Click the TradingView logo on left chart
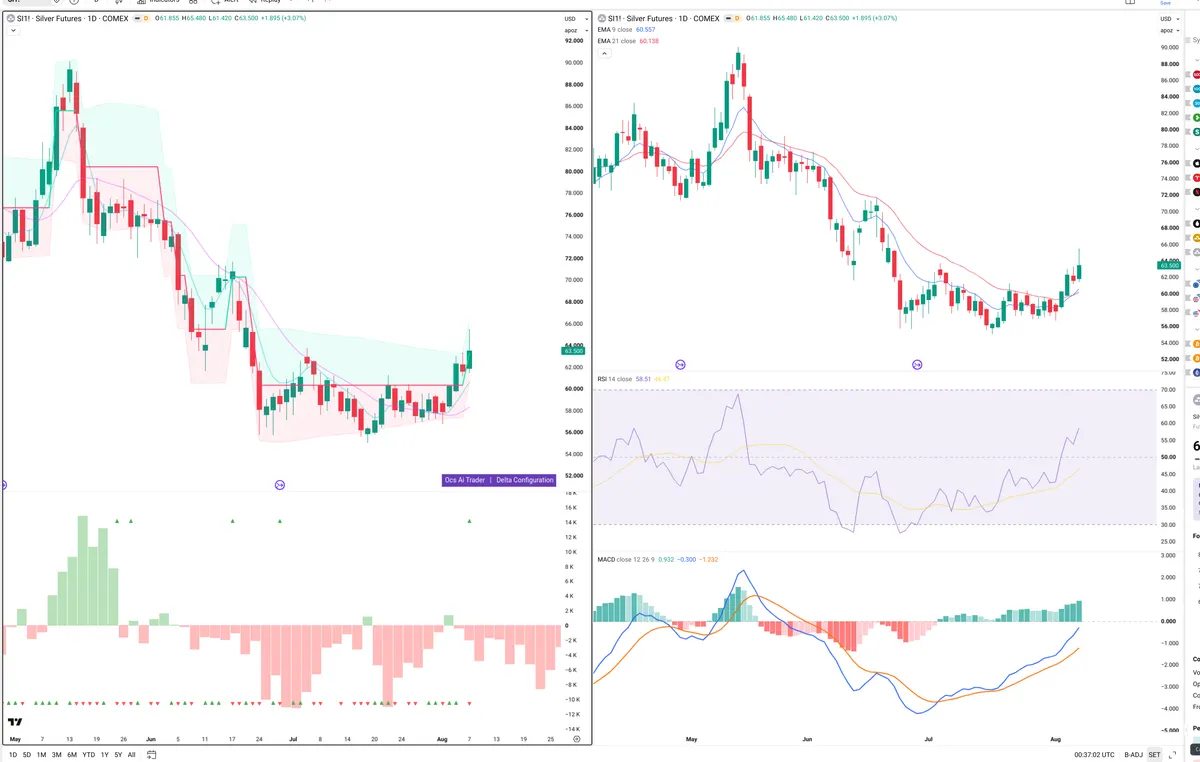Screen dimensions: 1200x762 click(x=15, y=722)
